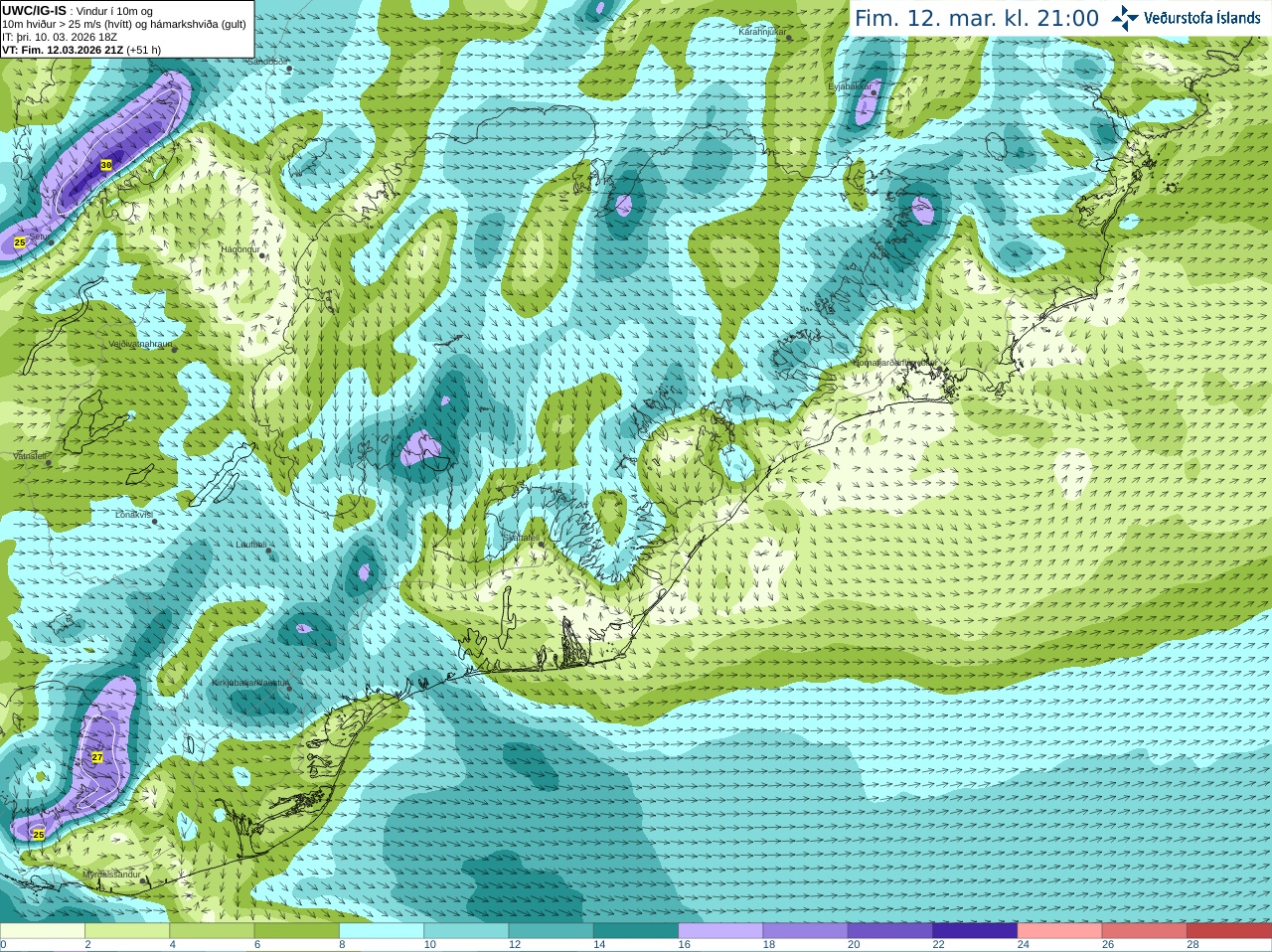Click the Skaftafell station label
The width and height of the screenshot is (1272, 952).
(521, 538)
